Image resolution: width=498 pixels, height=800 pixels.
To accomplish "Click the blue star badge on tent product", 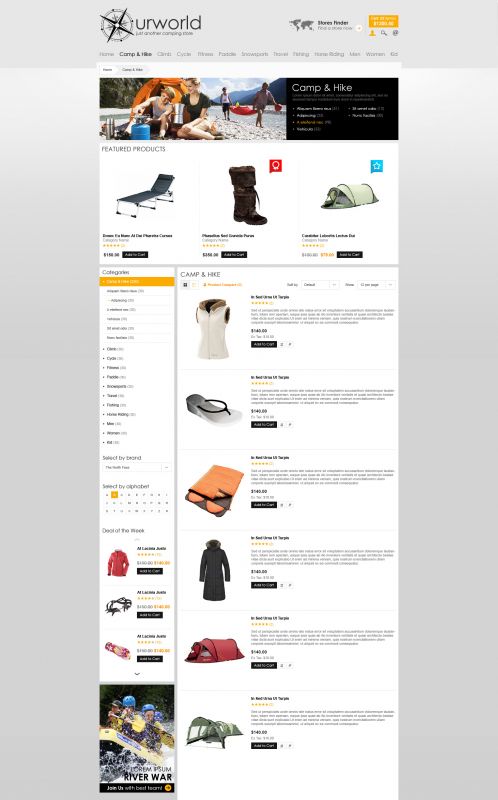I will coord(377,166).
